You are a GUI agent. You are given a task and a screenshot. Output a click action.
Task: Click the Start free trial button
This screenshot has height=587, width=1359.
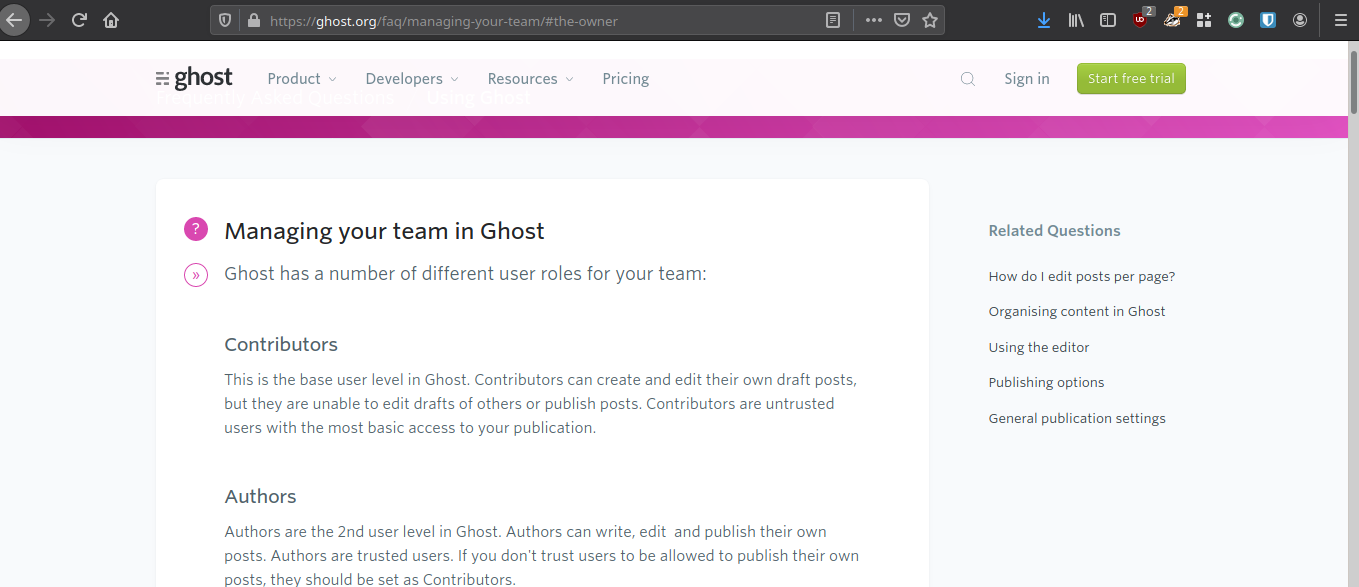point(1131,79)
